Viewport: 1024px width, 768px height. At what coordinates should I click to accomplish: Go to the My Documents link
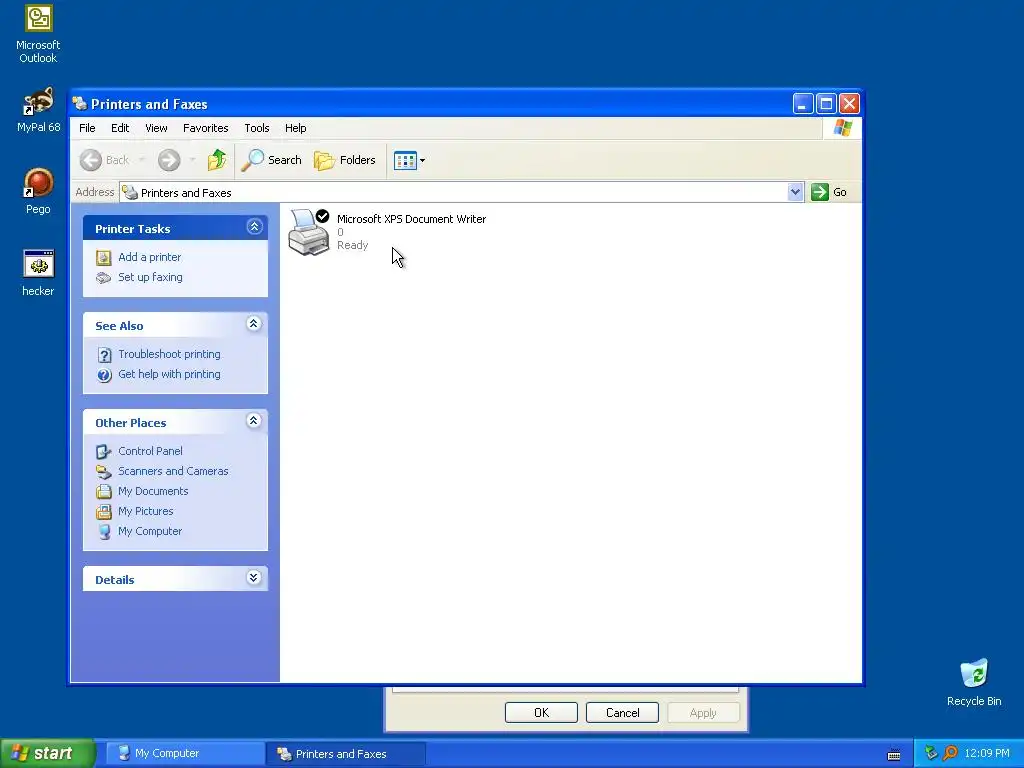tap(153, 491)
